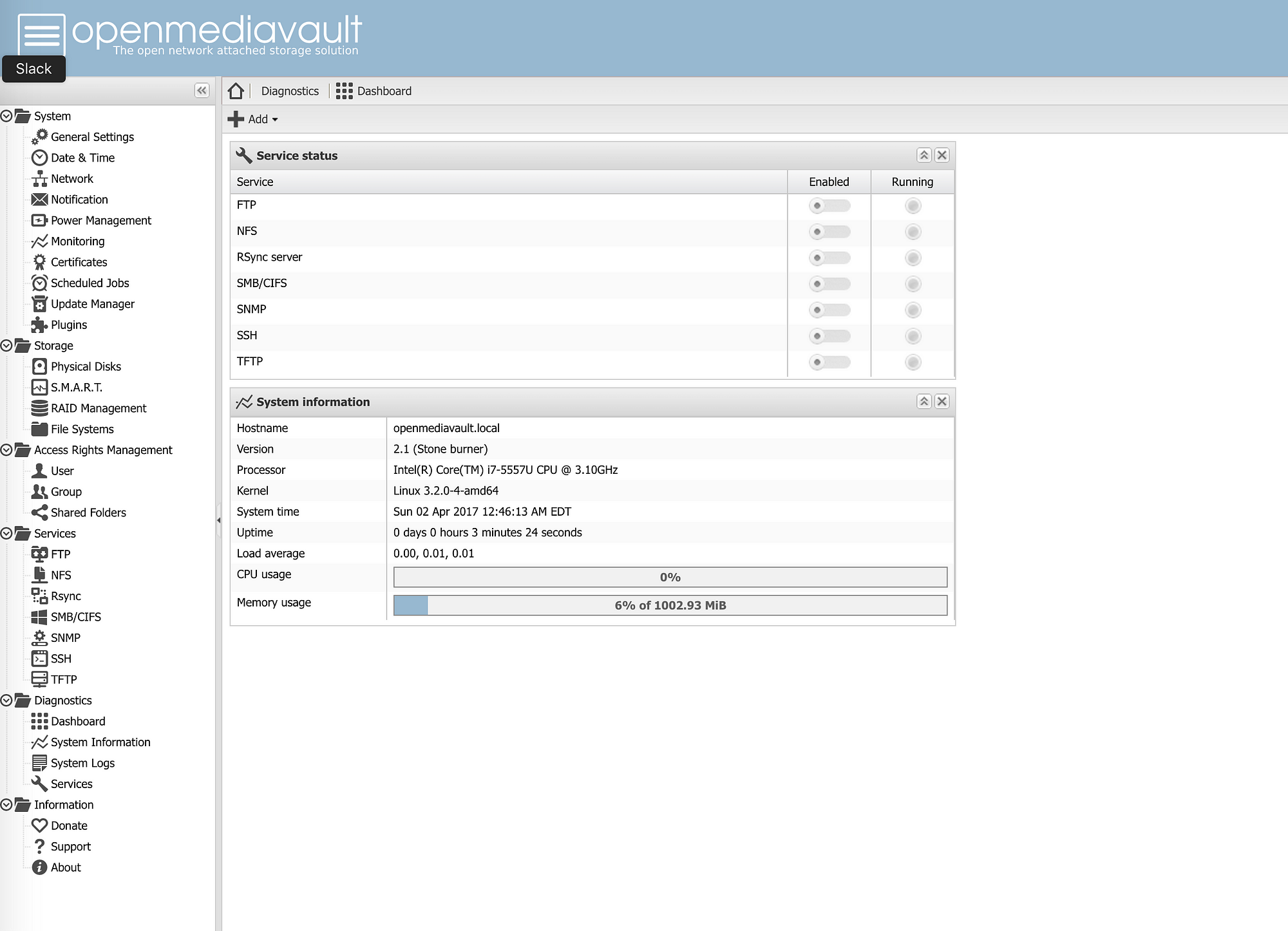Image resolution: width=1288 pixels, height=931 pixels.
Task: Click the Shared Folders icon in sidebar
Action: click(x=38, y=512)
